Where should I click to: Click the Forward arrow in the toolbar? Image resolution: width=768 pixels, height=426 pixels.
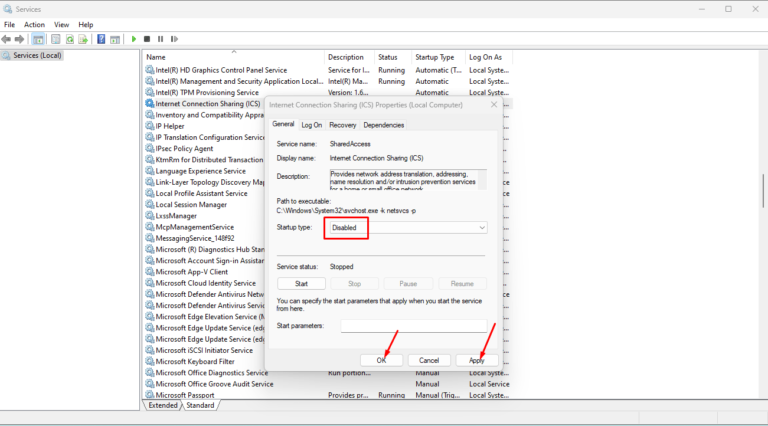coord(20,39)
